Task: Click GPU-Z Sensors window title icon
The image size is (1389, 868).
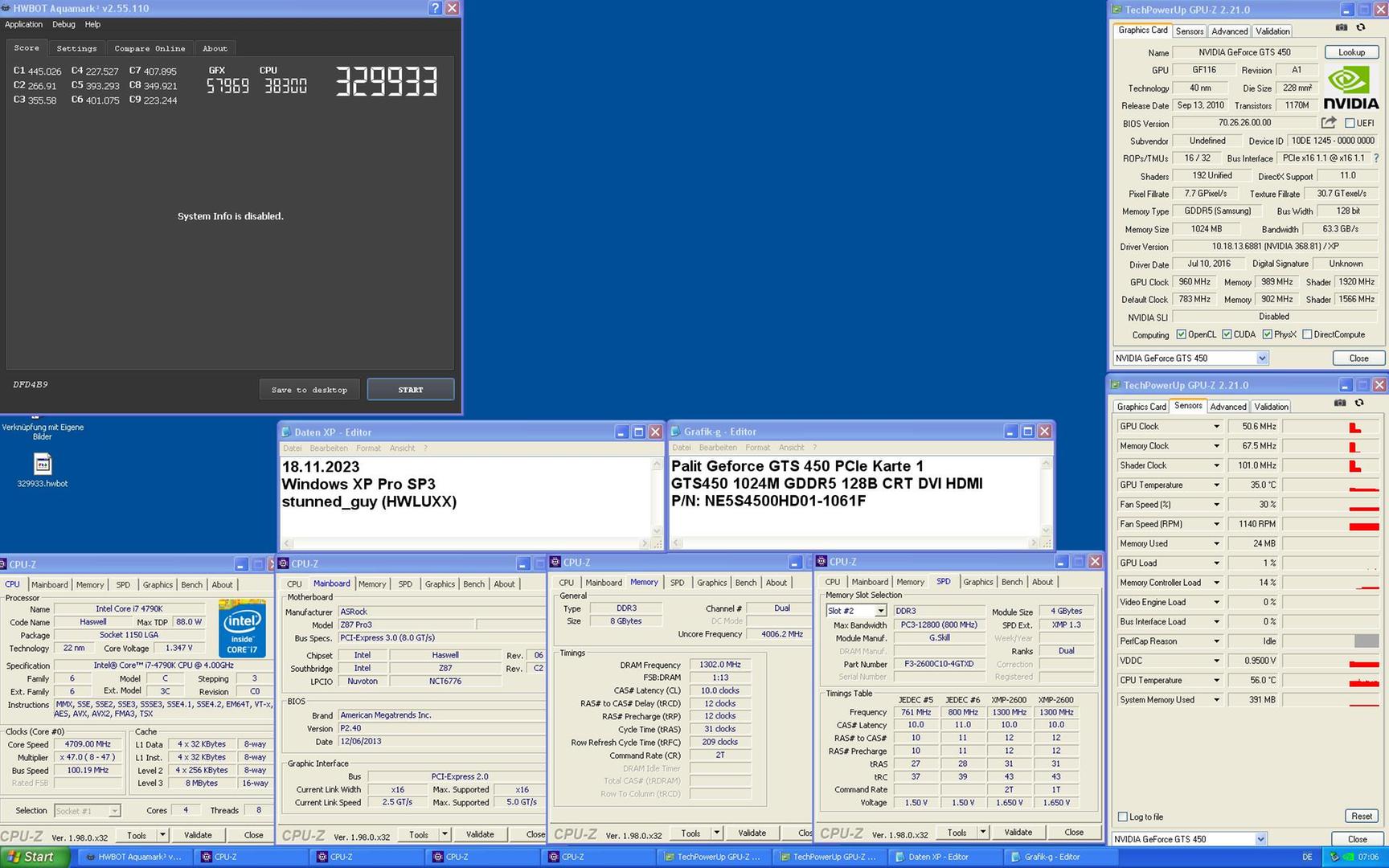Action: (x=1116, y=385)
